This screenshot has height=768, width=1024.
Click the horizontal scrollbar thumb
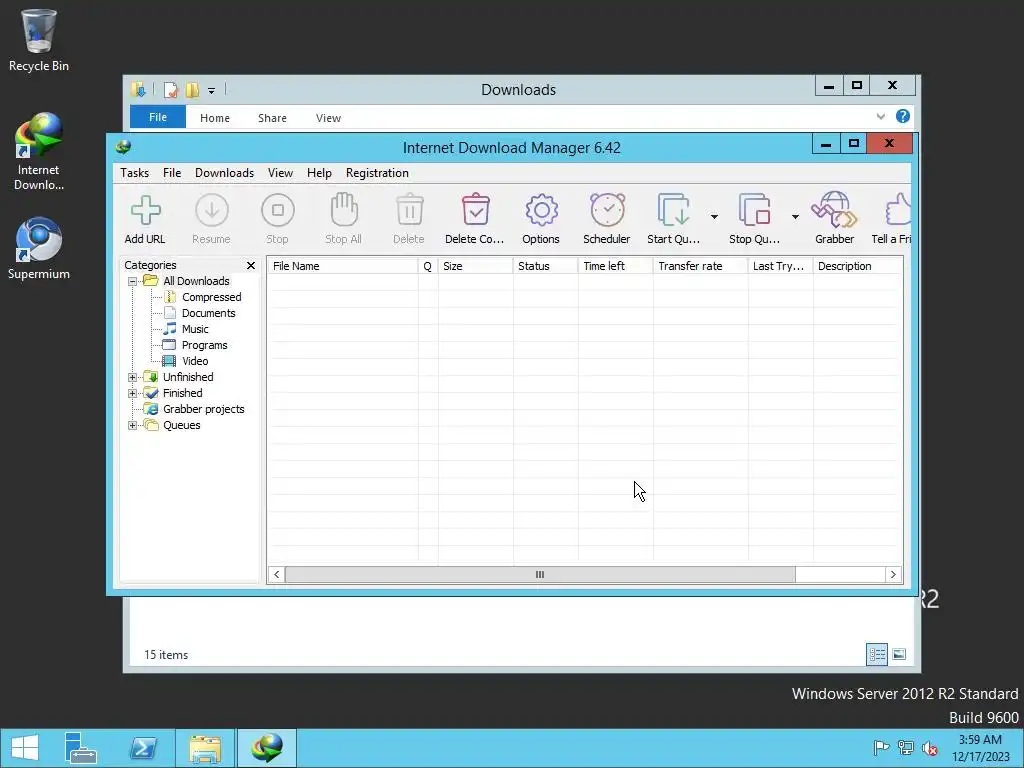(x=540, y=575)
